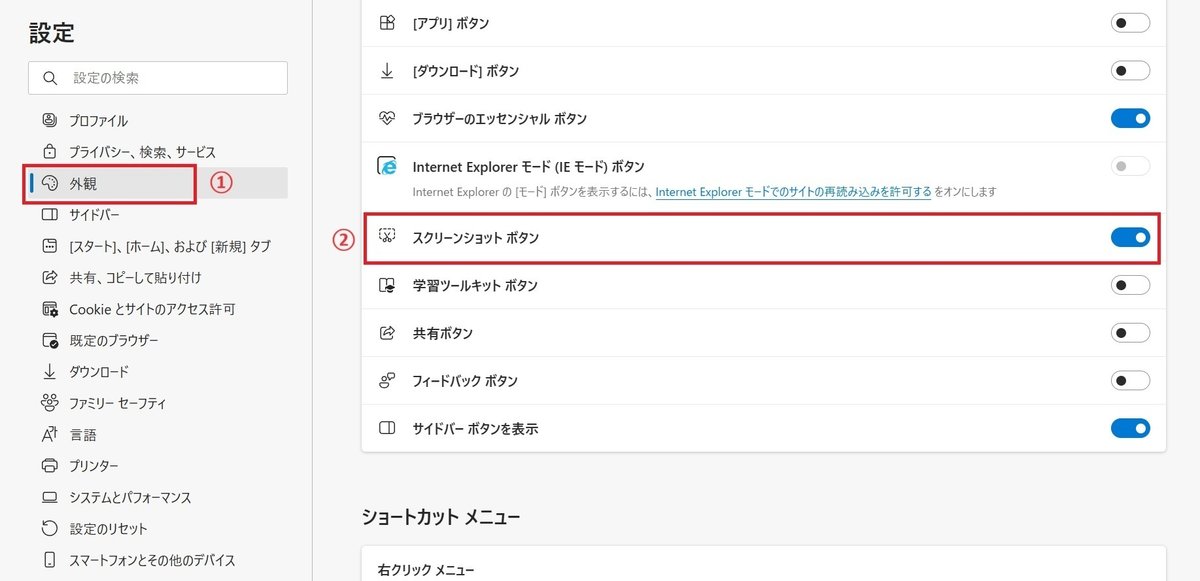The image size is (1200, 581).
Task: Disable the サイドバー ボタンを表示 toggle
Action: (1130, 428)
